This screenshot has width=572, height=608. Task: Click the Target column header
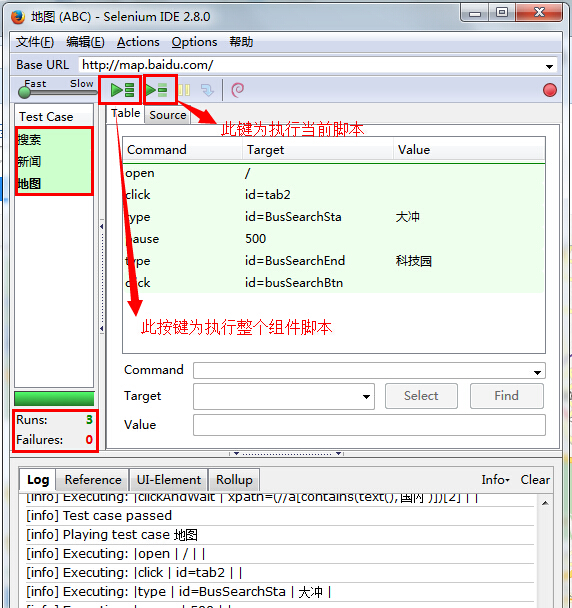(318, 150)
